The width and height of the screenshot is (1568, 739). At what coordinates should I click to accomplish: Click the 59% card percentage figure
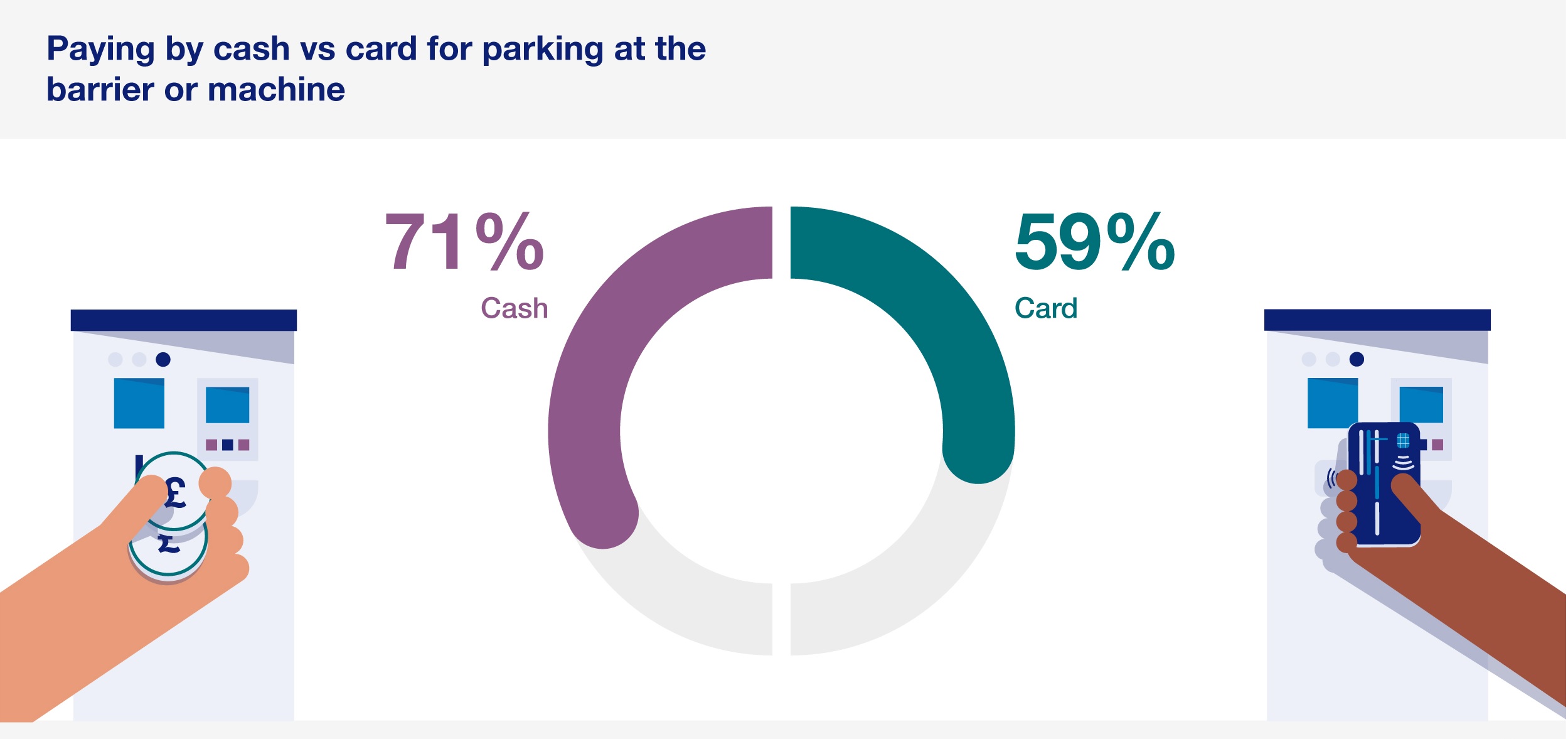(1095, 242)
